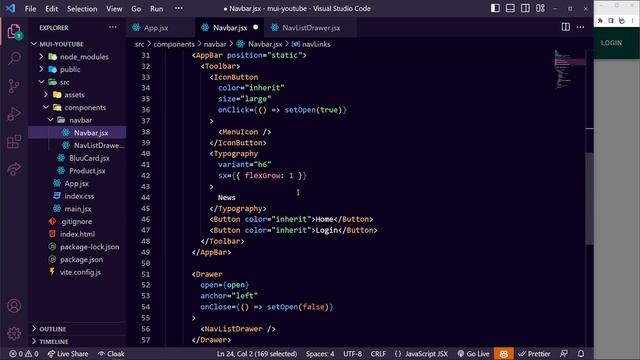Click the code minimap preview
The image size is (640, 360).
pyautogui.click(x=569, y=69)
